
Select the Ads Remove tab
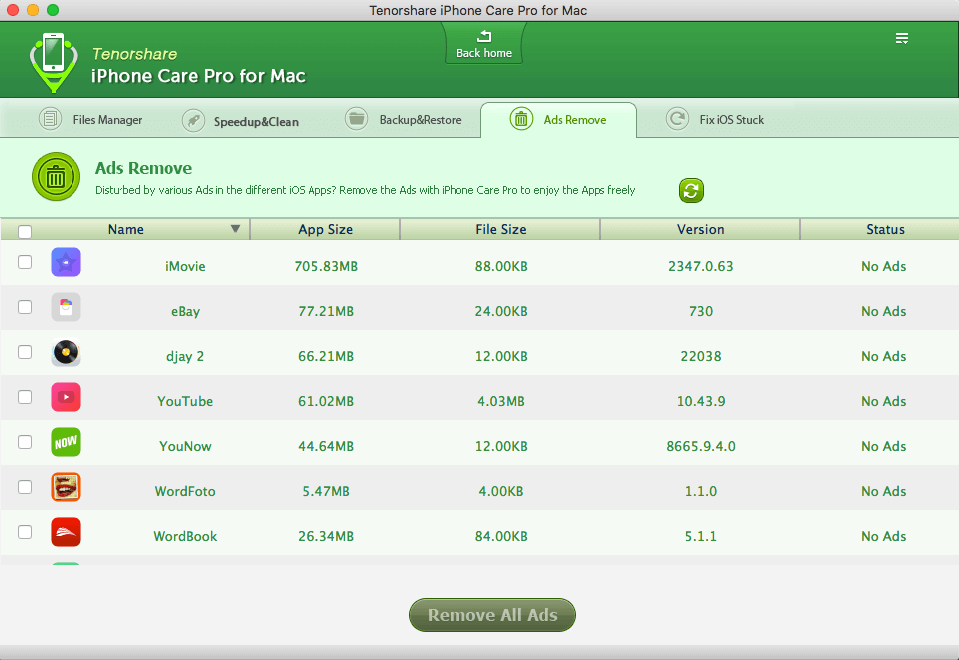(558, 120)
